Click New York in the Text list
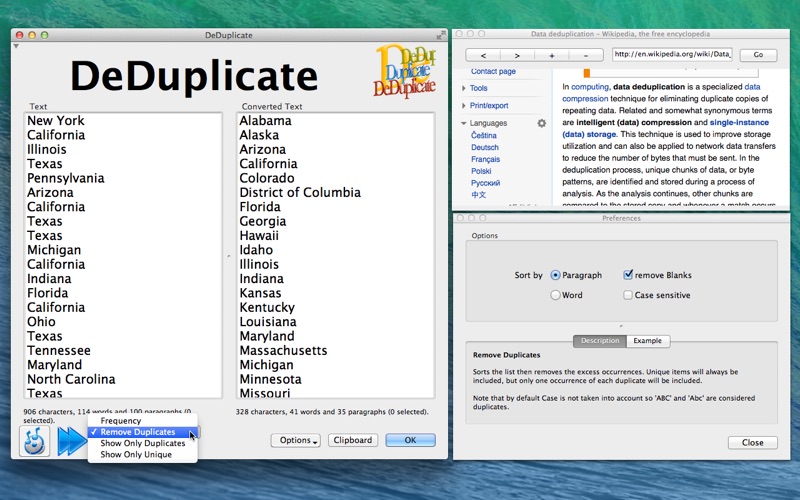800x500 pixels. pos(56,121)
